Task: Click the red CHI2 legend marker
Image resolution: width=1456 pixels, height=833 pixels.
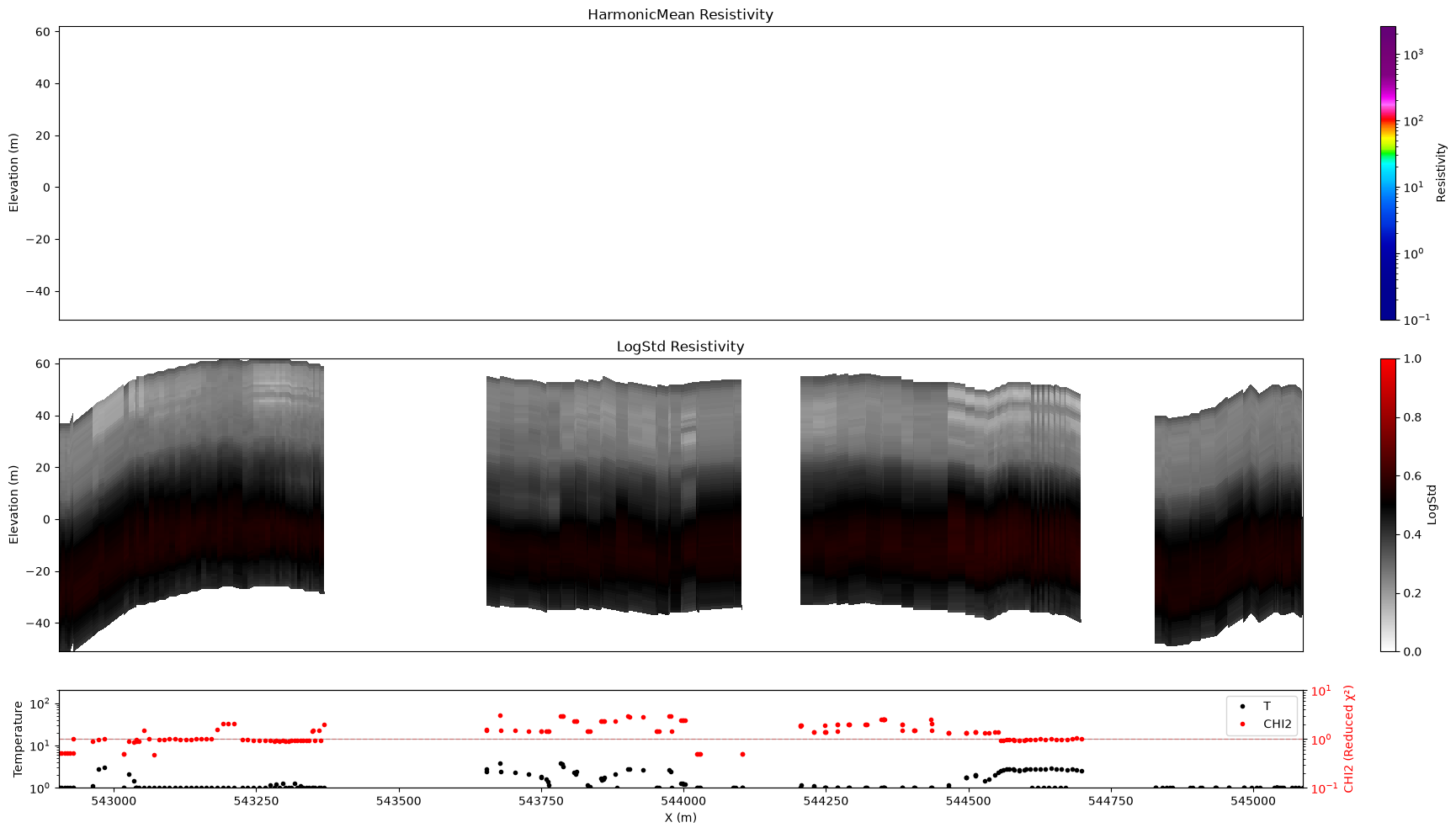Action: click(x=1242, y=724)
